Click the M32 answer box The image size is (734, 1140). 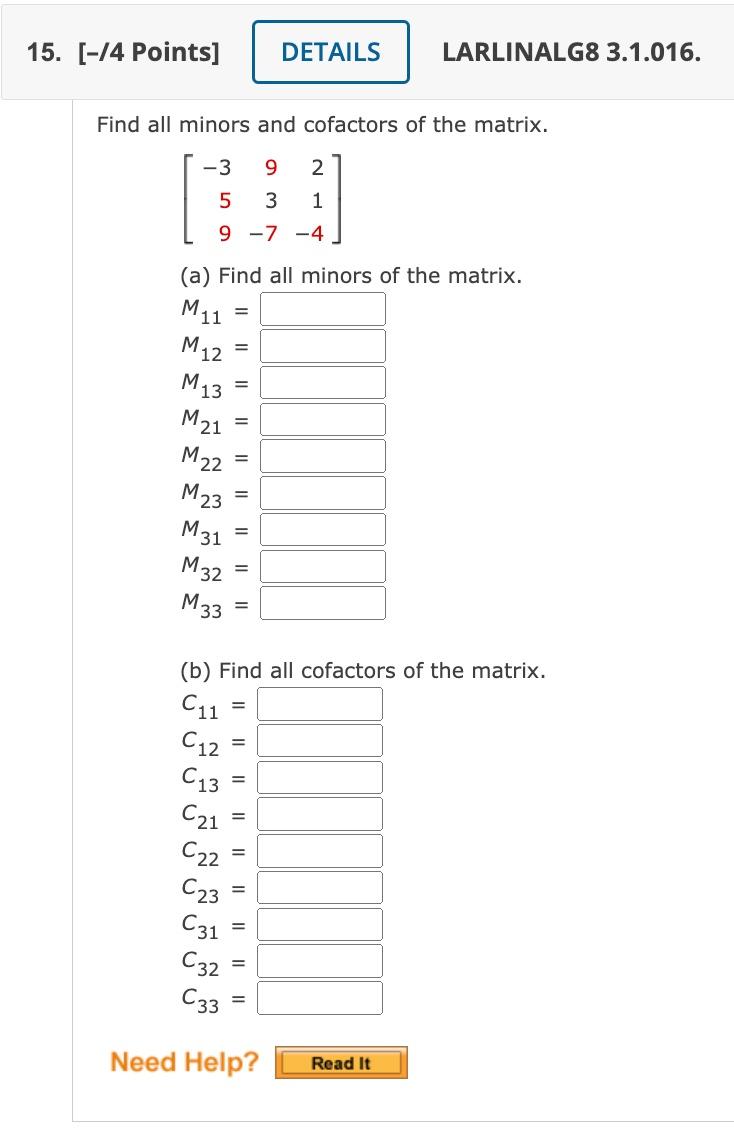point(322,566)
